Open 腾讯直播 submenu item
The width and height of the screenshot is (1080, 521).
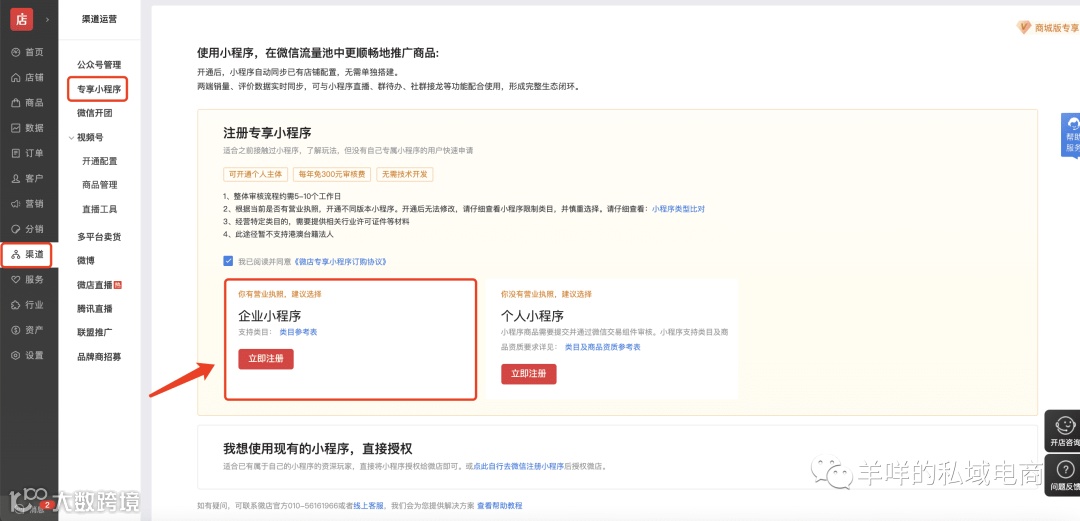tap(94, 309)
